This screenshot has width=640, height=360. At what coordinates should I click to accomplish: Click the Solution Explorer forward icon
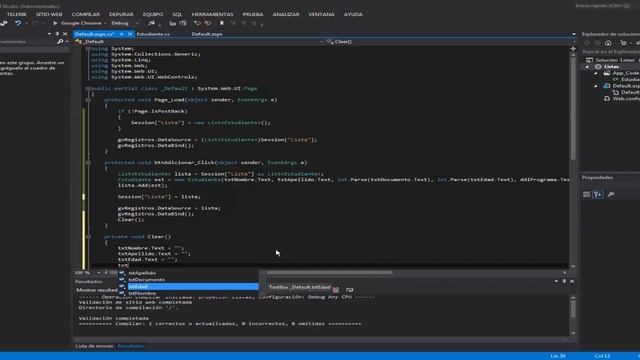coord(598,43)
